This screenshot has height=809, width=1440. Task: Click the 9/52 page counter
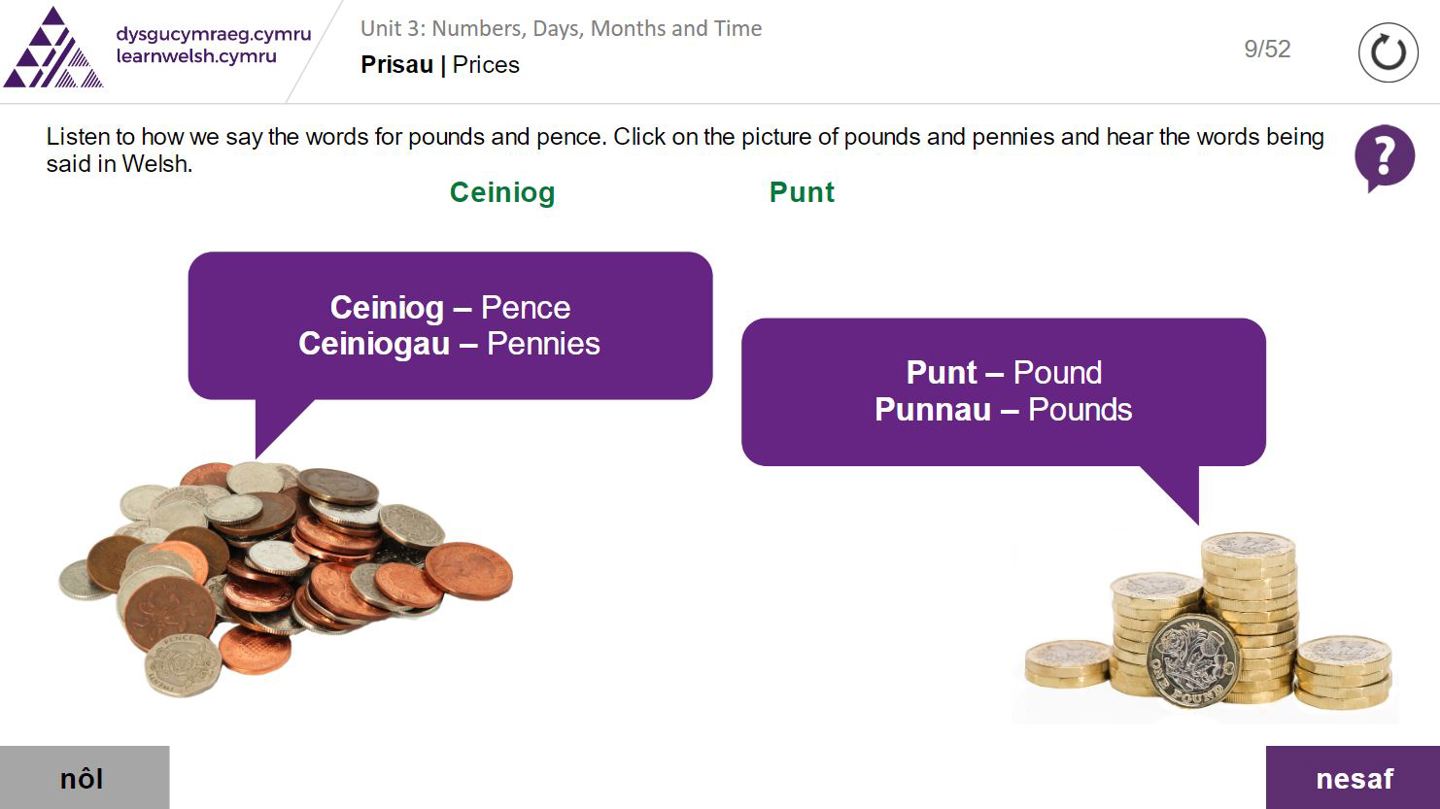[x=1267, y=49]
